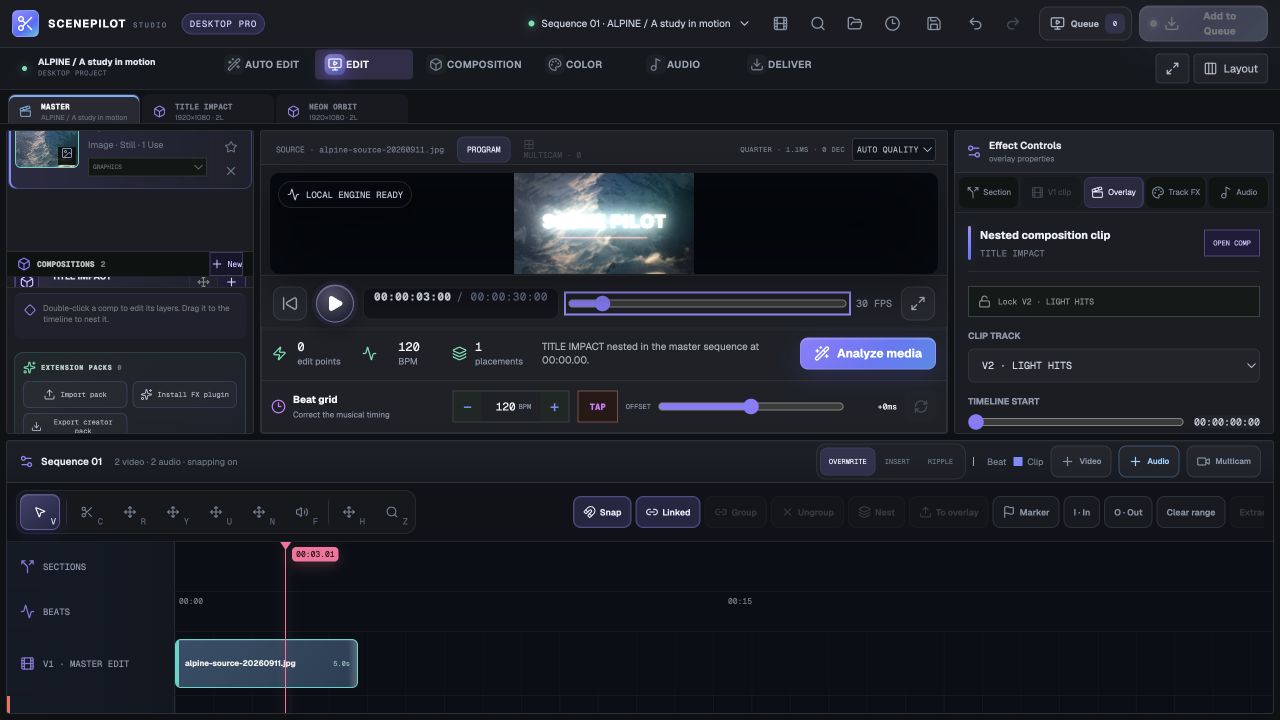Select the zoom magnifier tool
Viewport: 1280px width, 720px height.
click(395, 513)
